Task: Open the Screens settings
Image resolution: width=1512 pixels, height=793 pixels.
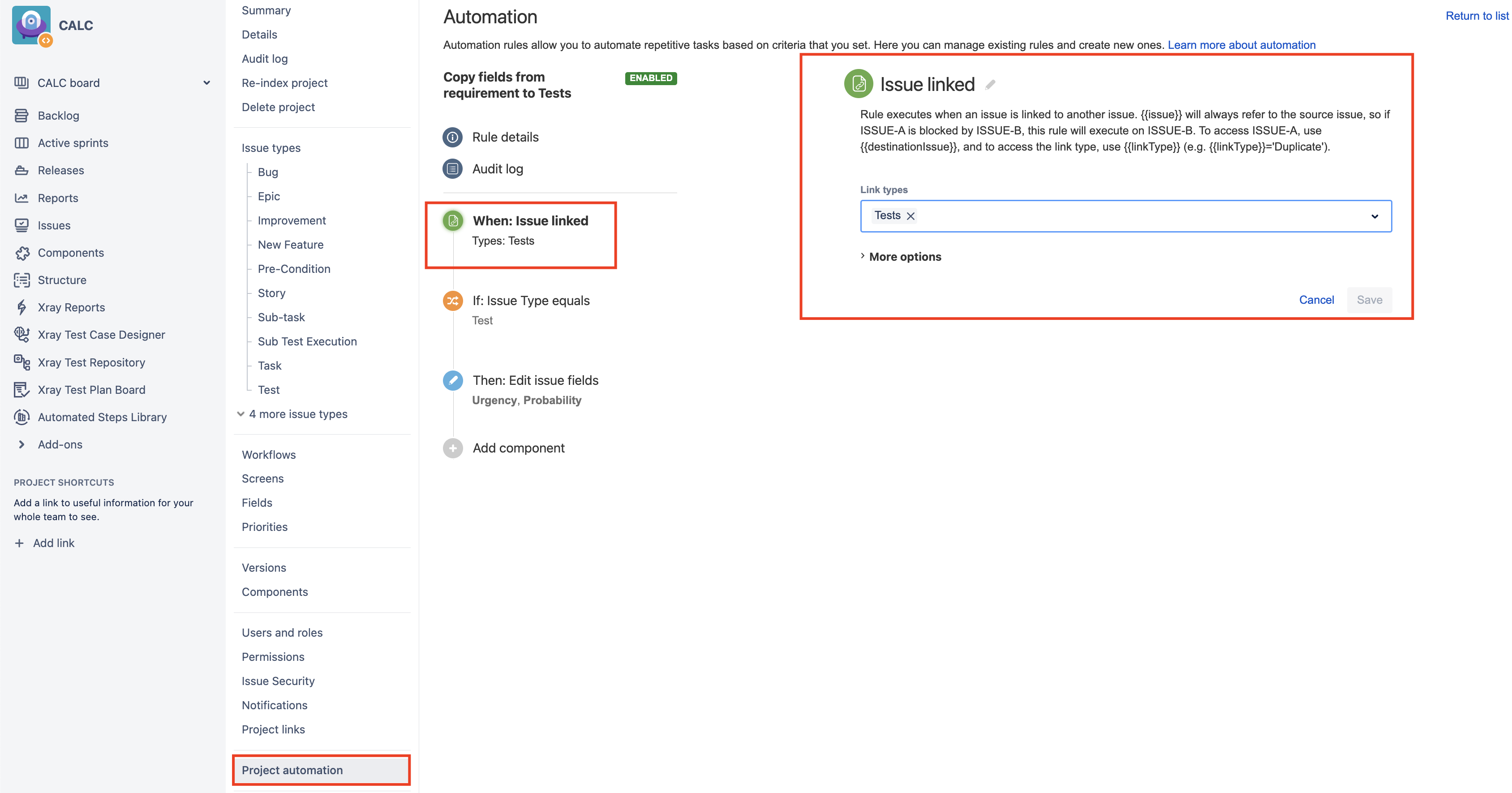Action: (x=262, y=479)
